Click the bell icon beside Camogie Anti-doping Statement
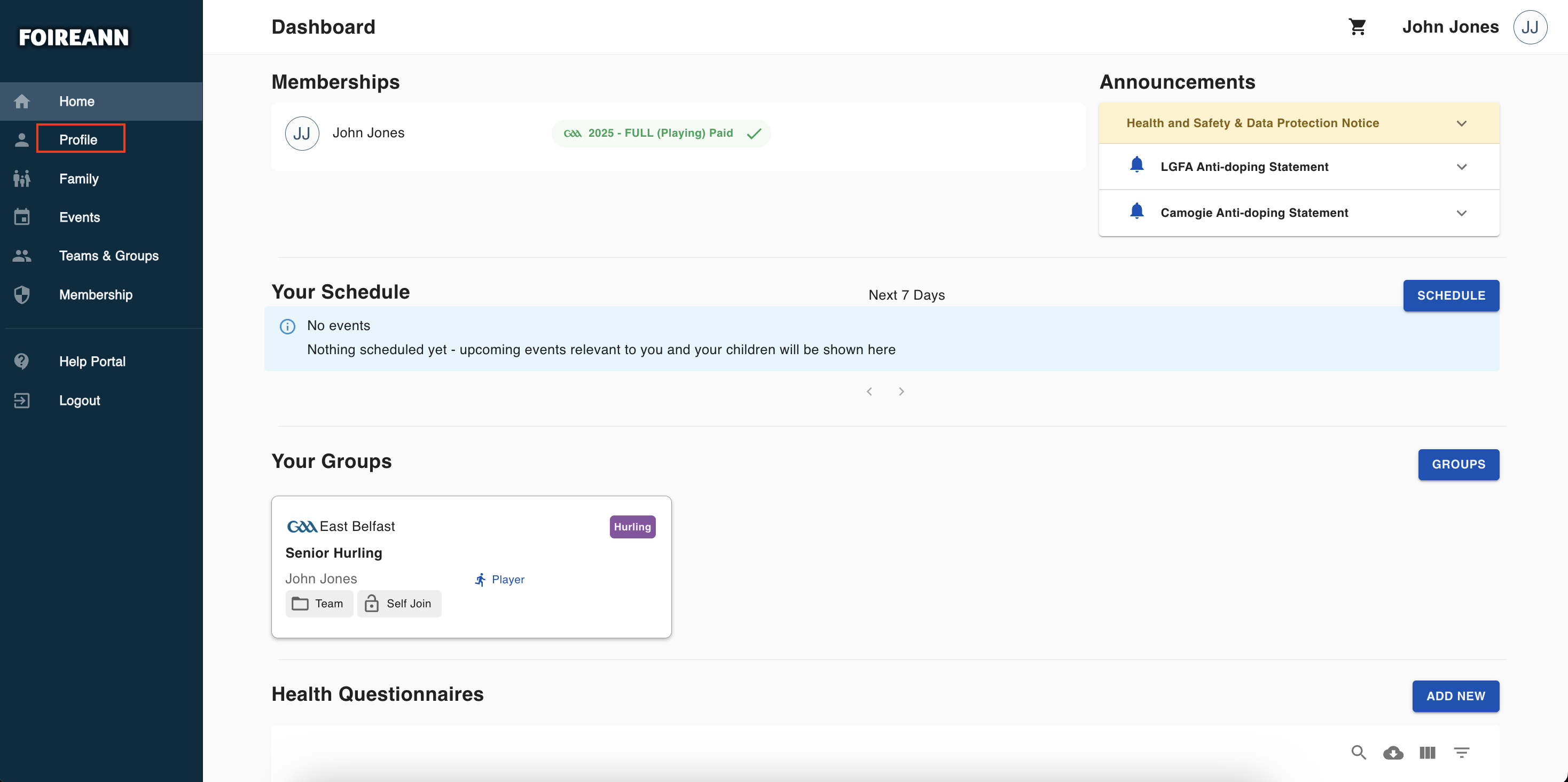This screenshot has height=782, width=1568. (x=1136, y=212)
